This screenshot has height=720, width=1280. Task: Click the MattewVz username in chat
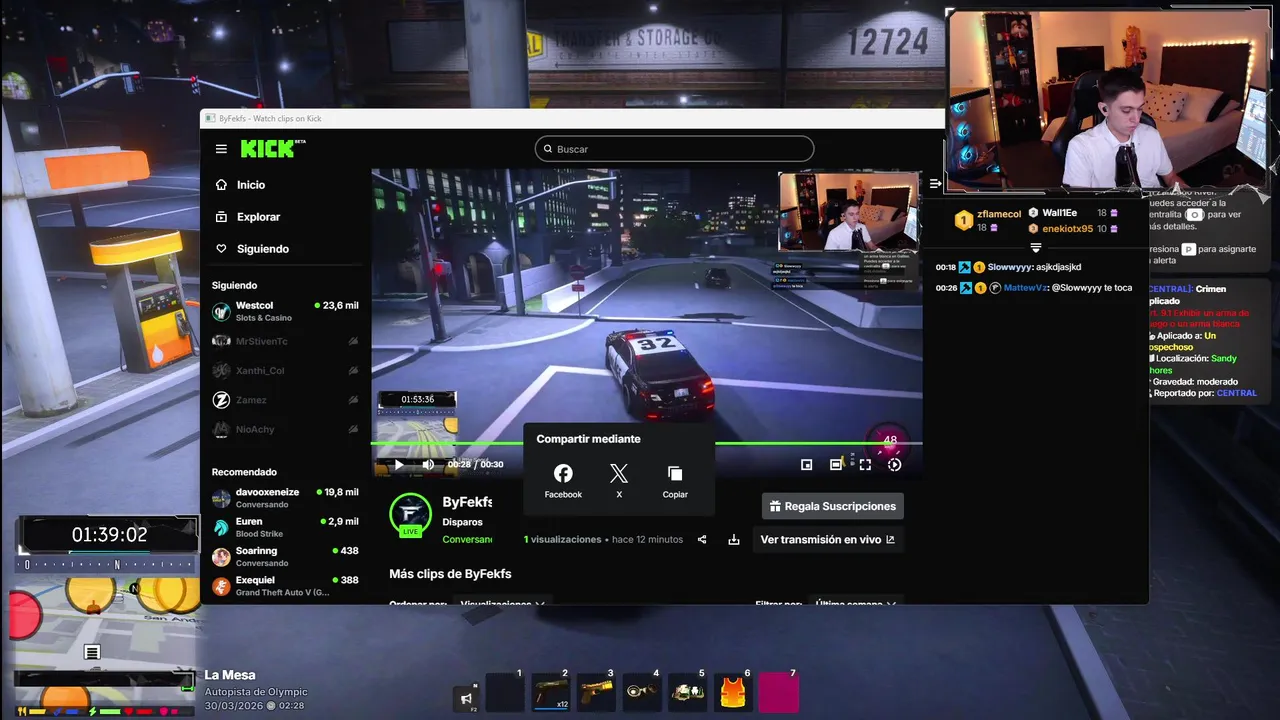(1024, 288)
